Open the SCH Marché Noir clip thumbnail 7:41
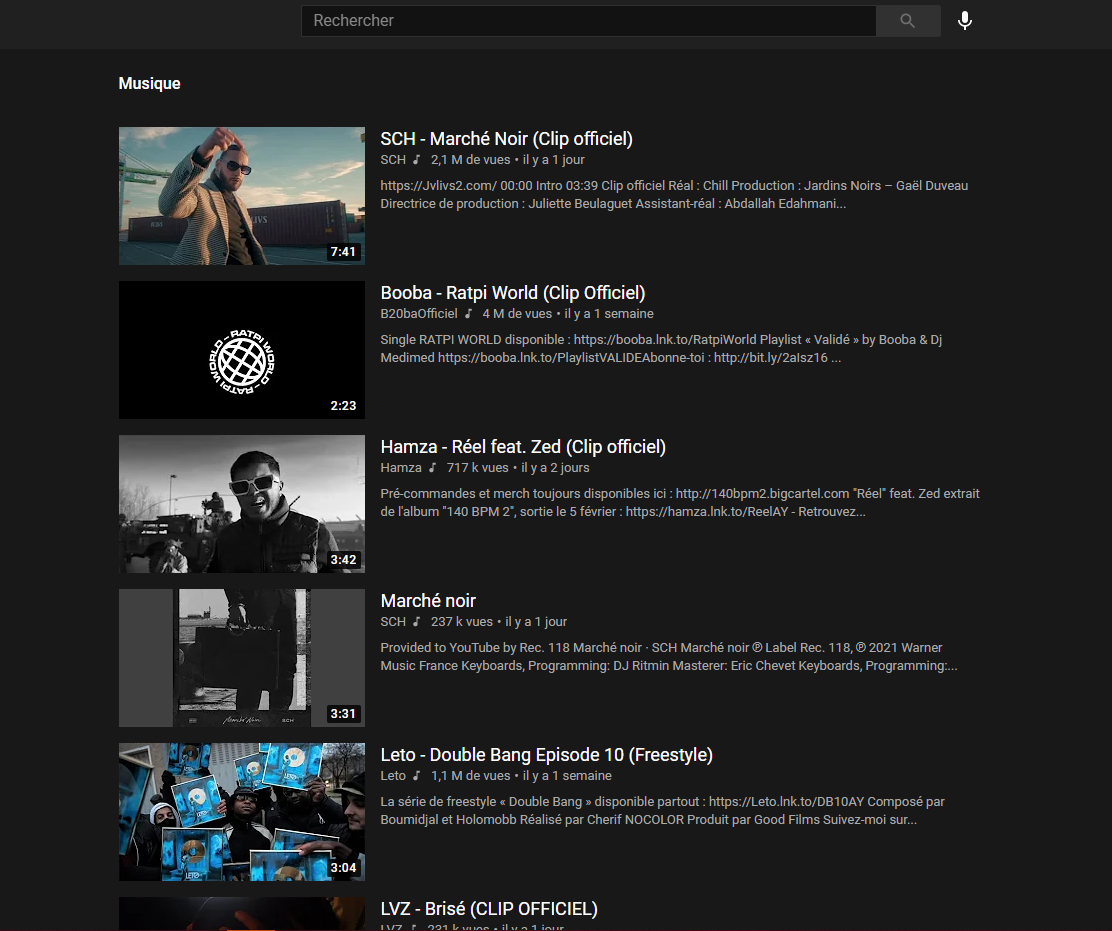Image resolution: width=1112 pixels, height=931 pixels. click(x=242, y=196)
